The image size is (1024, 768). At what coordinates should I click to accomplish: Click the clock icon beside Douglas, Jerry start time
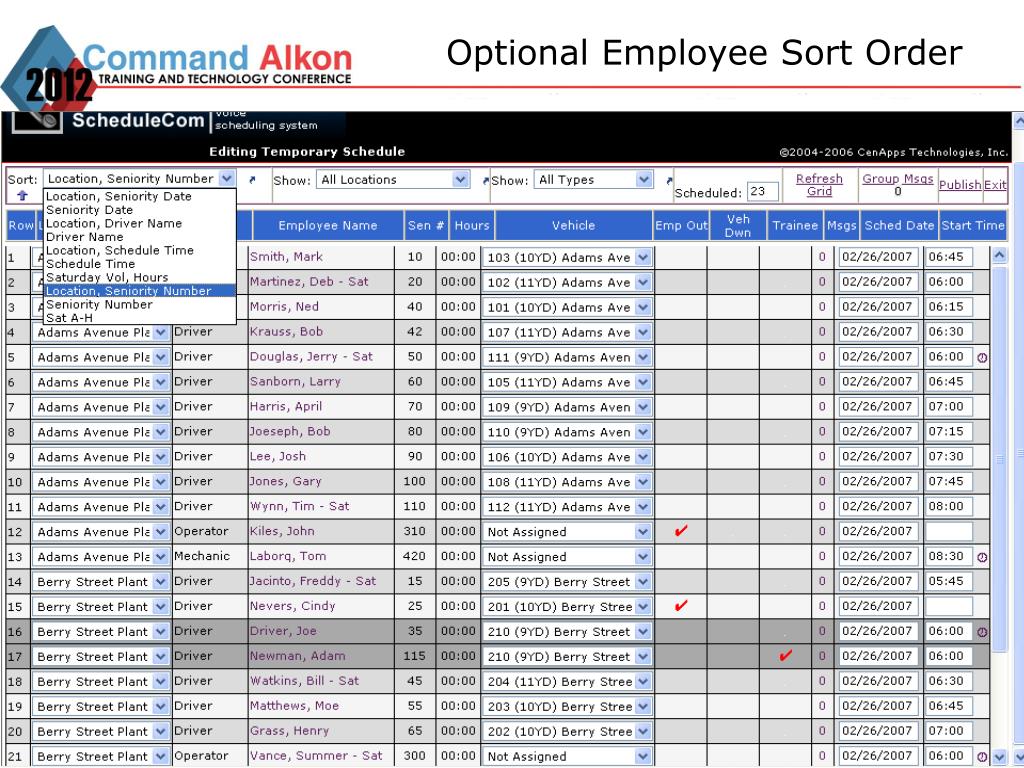tap(982, 358)
